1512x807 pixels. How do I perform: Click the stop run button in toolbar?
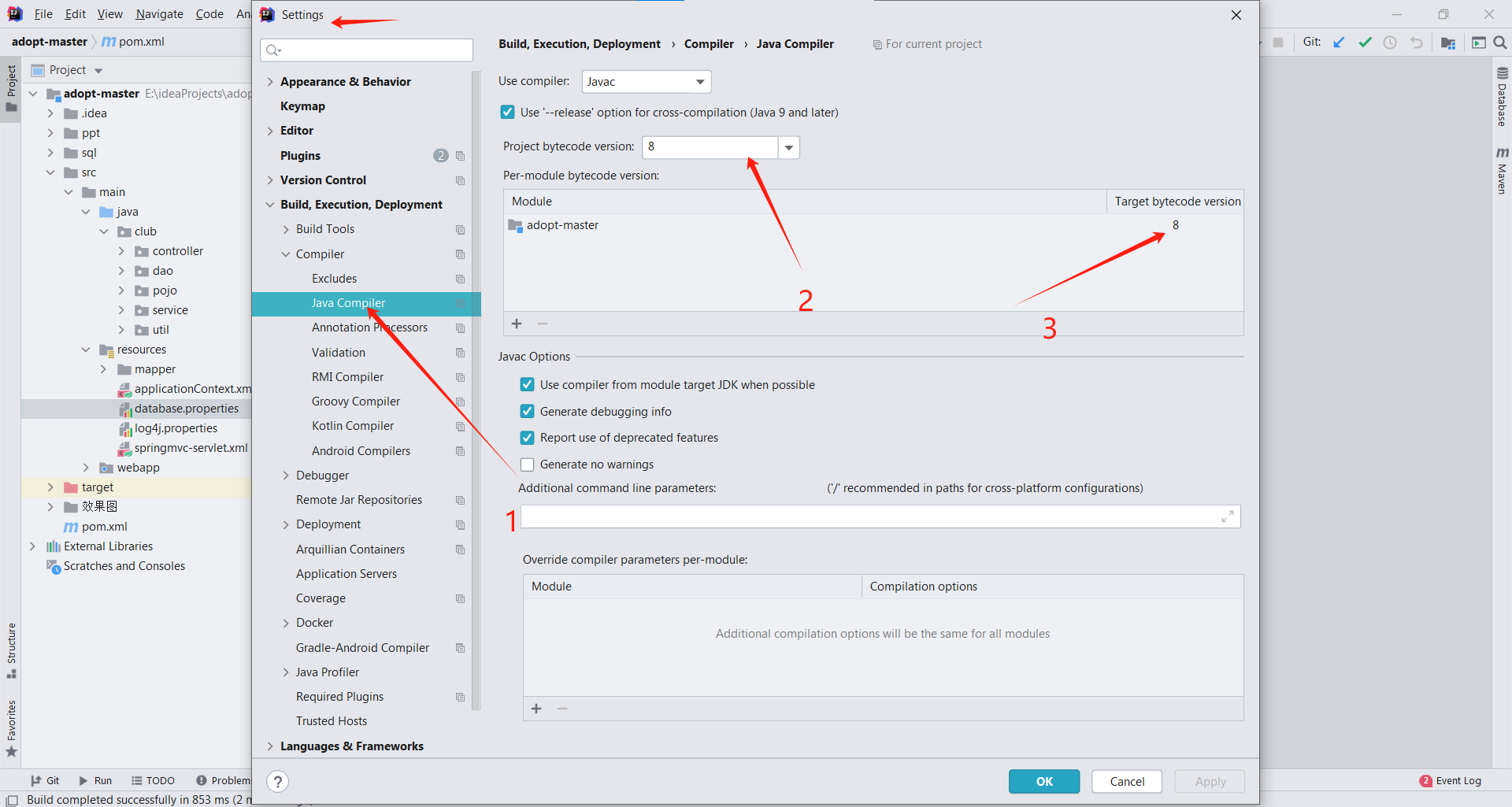(x=1278, y=43)
